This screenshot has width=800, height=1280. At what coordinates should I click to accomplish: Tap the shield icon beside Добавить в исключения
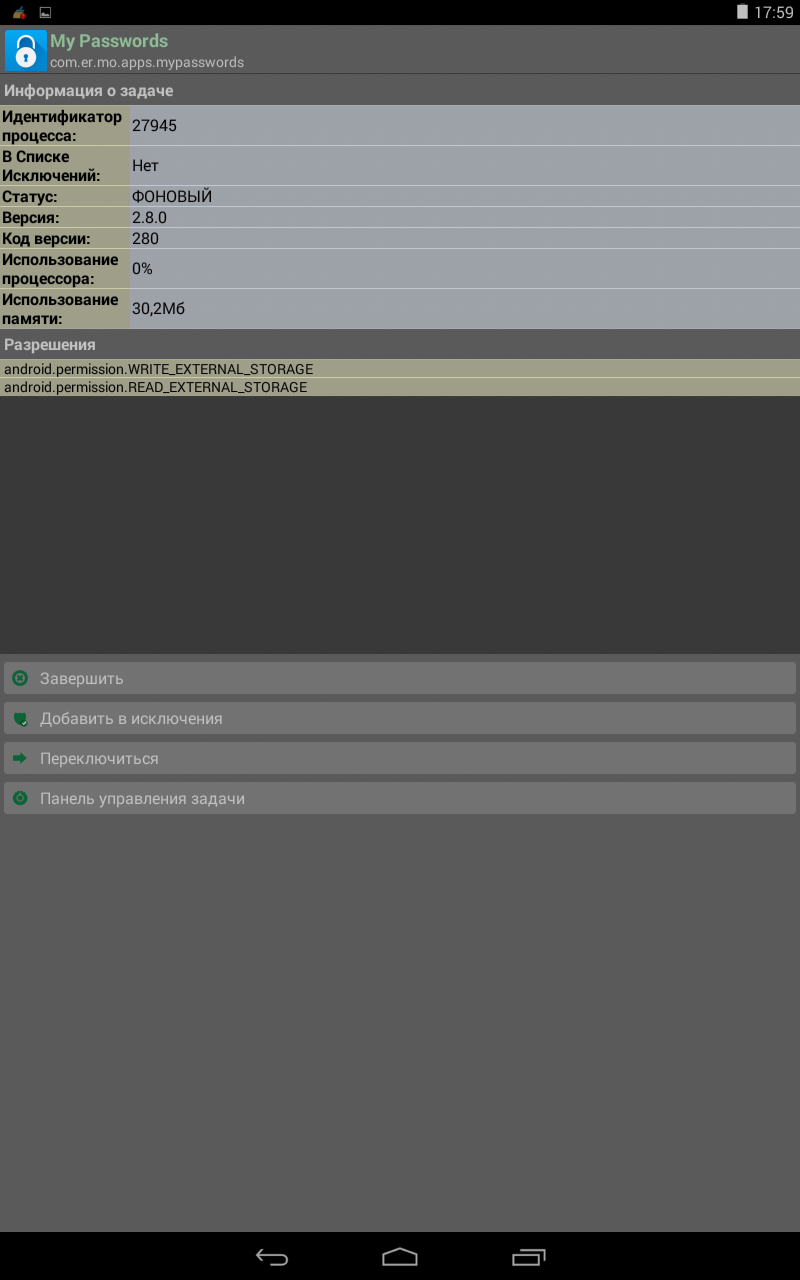pyautogui.click(x=20, y=718)
